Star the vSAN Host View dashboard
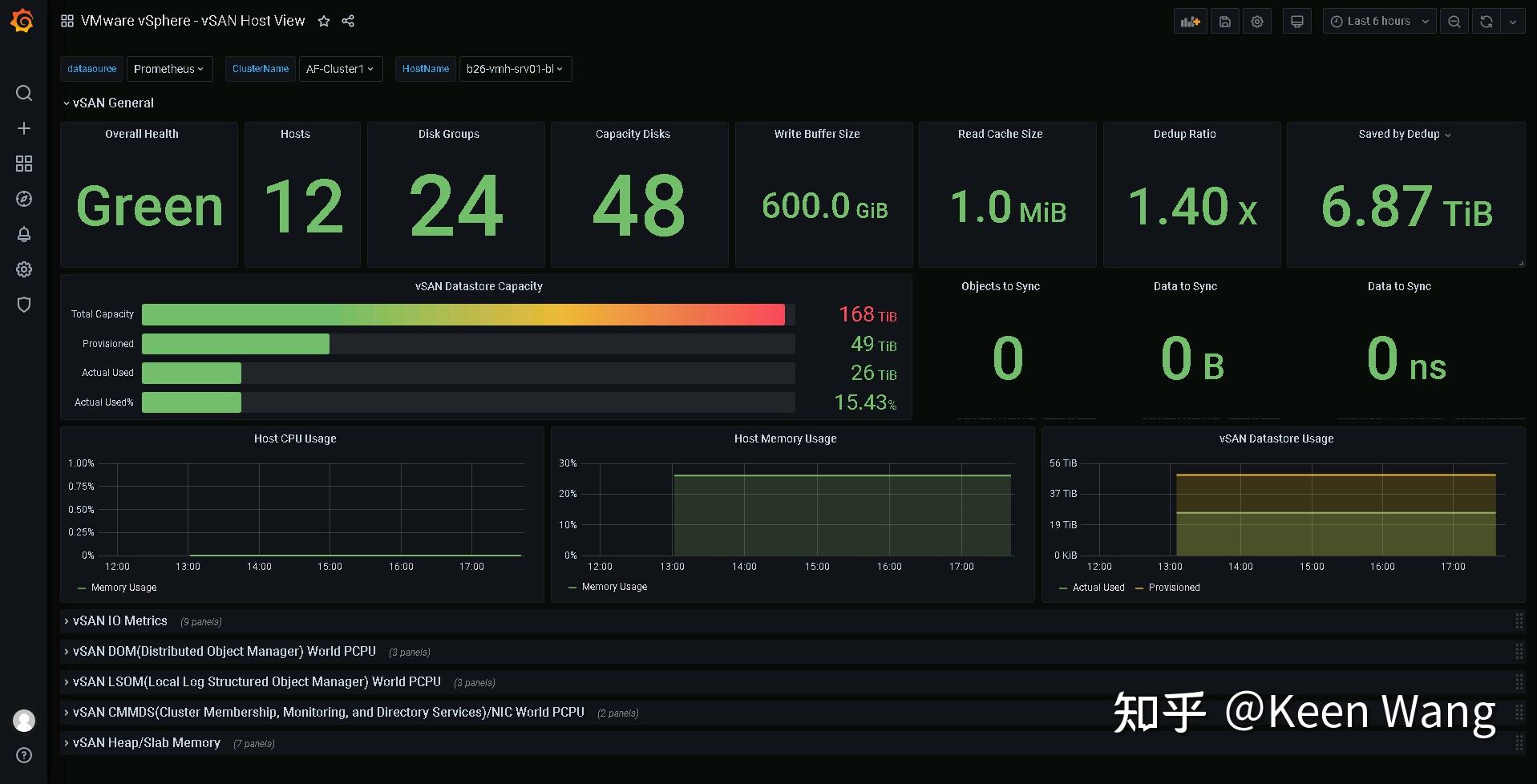 pos(323,21)
